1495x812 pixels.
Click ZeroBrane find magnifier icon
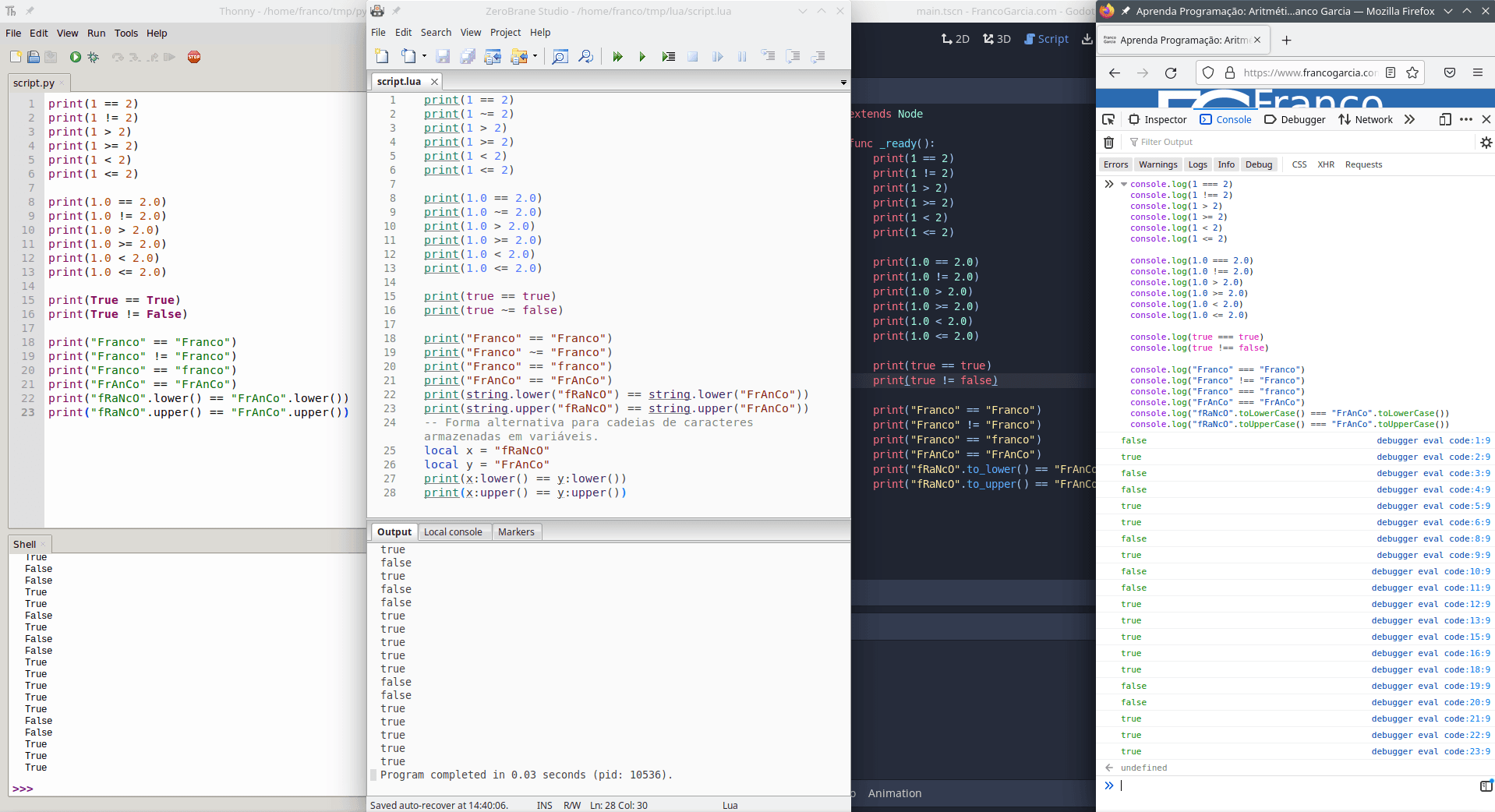pos(560,56)
